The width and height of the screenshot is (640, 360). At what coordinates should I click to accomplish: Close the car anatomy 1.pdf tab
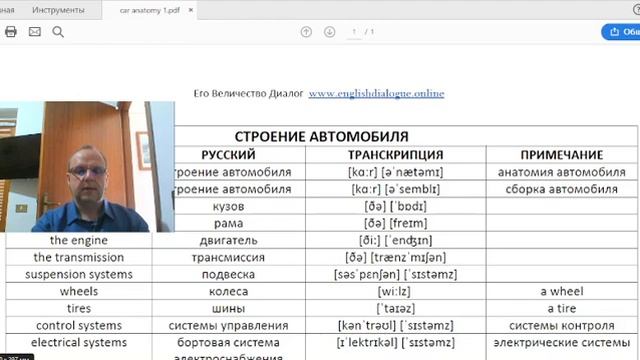(191, 10)
